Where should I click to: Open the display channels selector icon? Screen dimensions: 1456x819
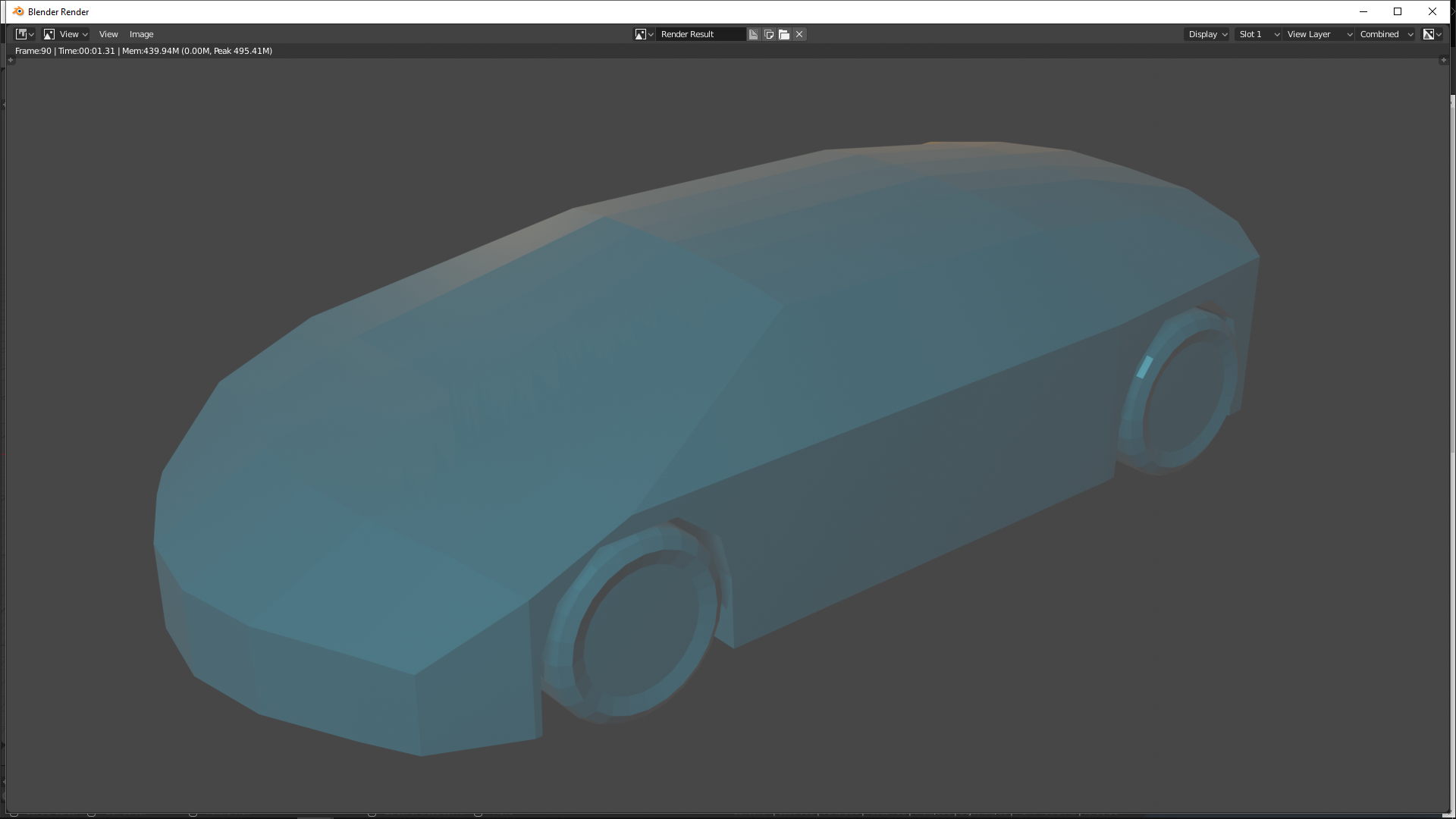click(1432, 34)
